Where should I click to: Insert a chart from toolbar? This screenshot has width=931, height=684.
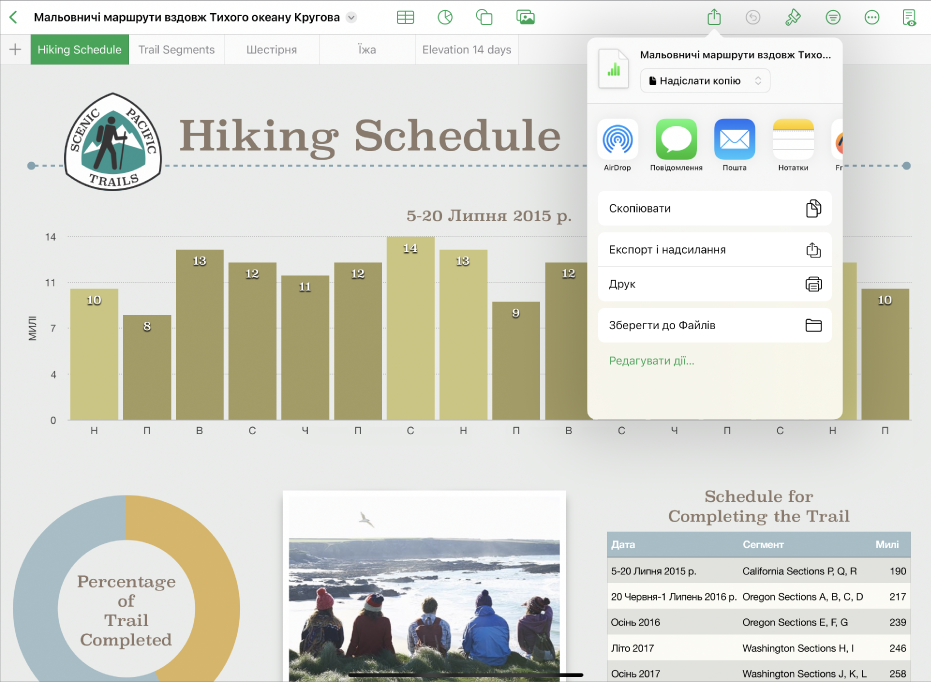(x=445, y=17)
